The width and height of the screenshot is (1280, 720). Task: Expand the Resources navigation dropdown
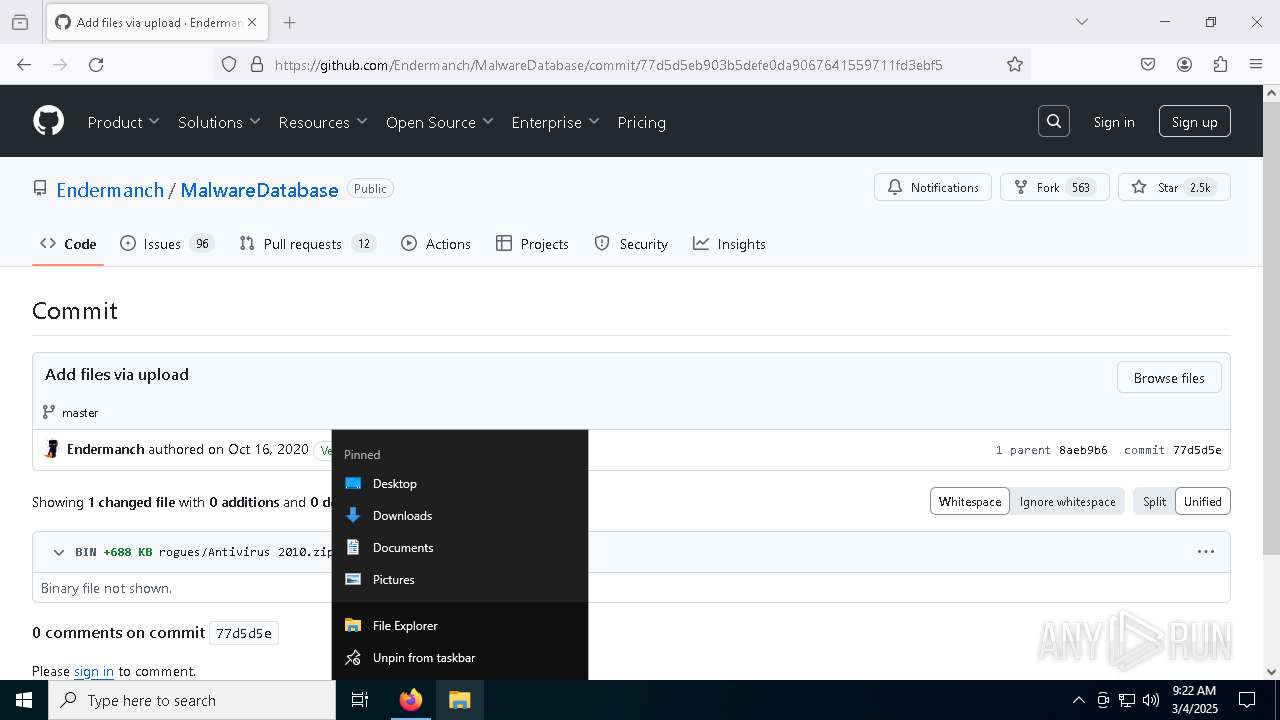323,122
